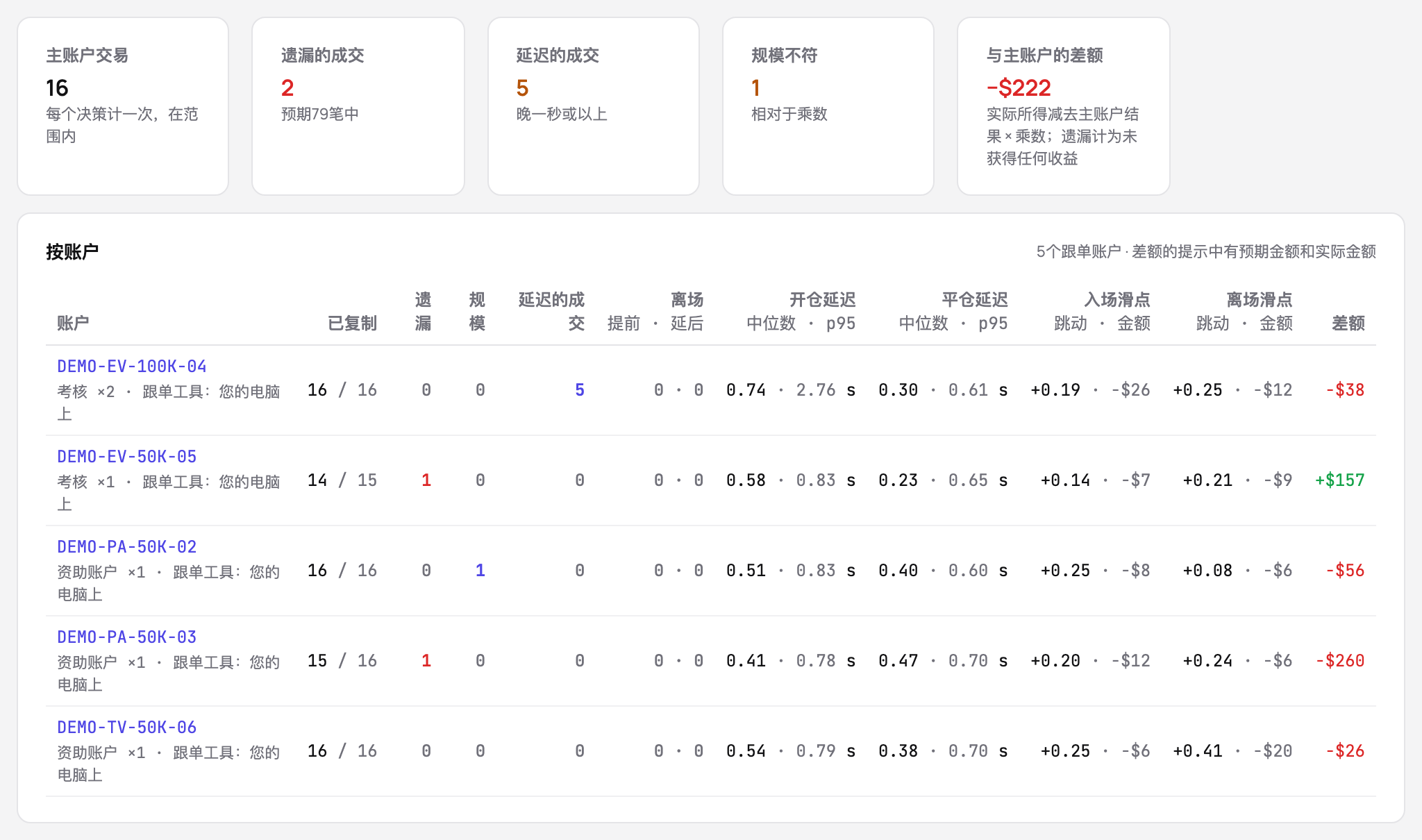
Task: Open the DEMO-EV-50K-05 account link
Action: tap(127, 456)
